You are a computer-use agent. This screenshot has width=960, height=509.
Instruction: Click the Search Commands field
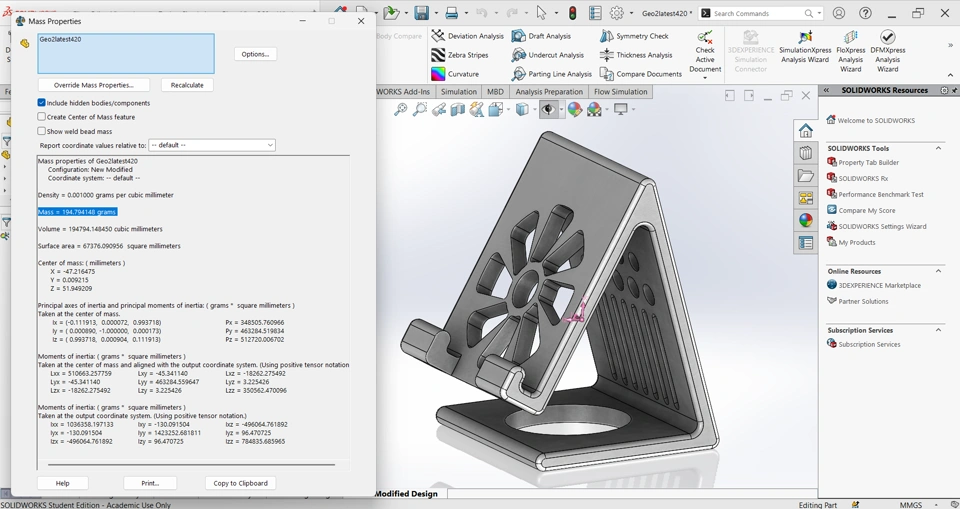761,13
